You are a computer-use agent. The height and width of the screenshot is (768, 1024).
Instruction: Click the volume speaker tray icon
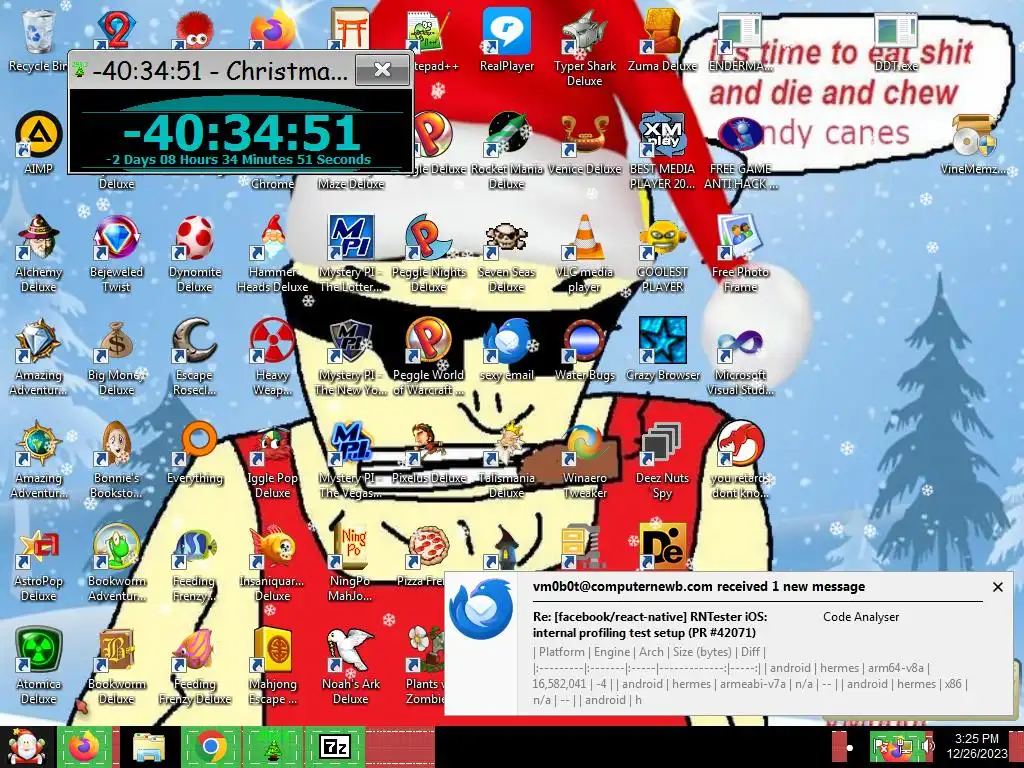927,746
